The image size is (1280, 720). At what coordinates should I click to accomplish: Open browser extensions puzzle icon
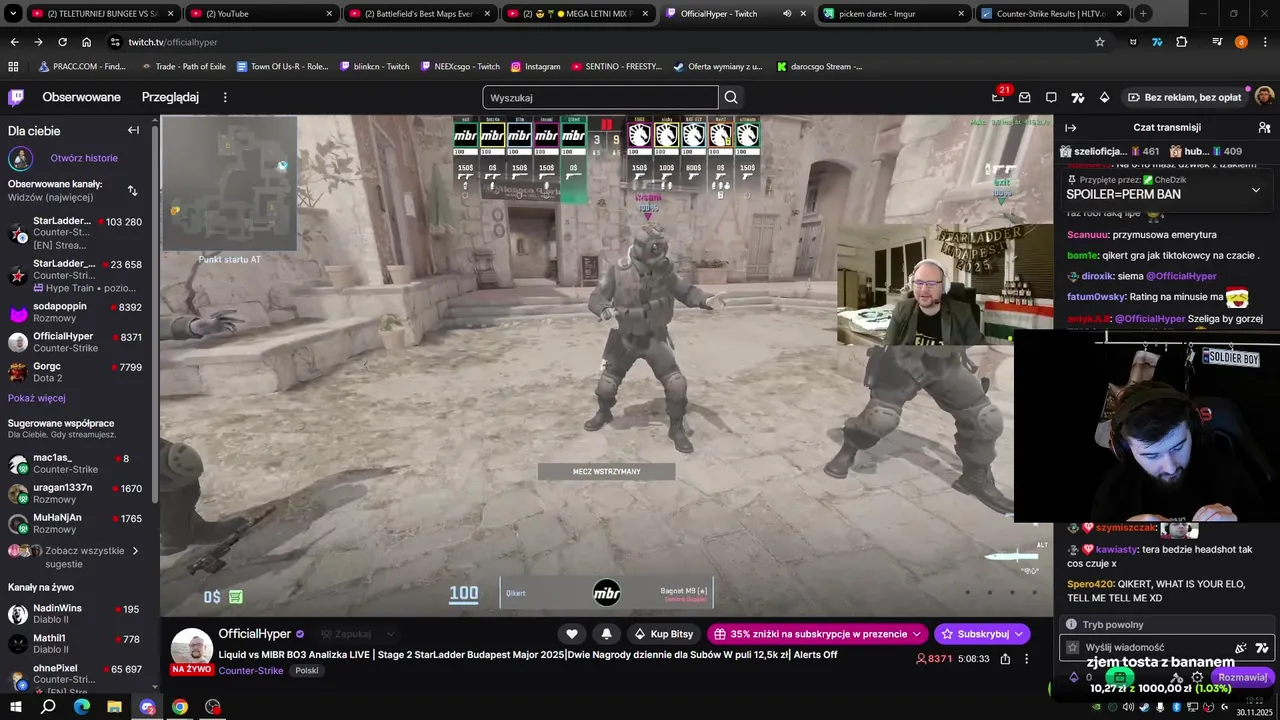point(1182,42)
